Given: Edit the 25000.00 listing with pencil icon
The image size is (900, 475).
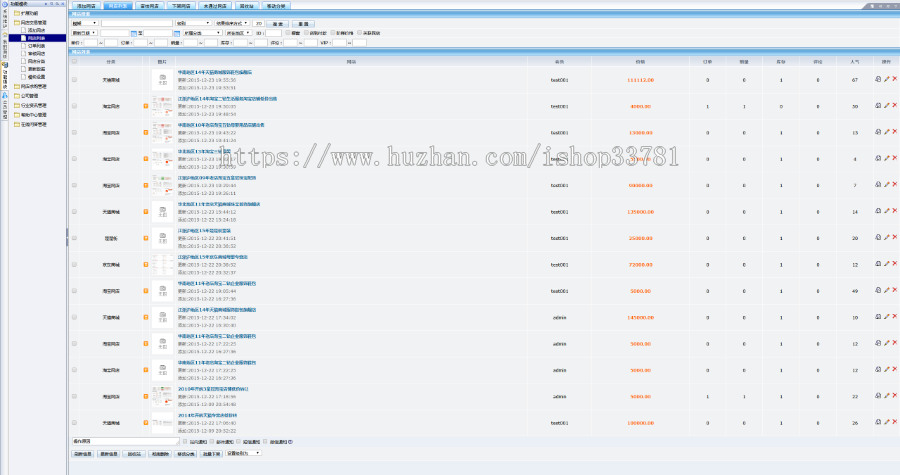Looking at the screenshot, I should [886, 238].
